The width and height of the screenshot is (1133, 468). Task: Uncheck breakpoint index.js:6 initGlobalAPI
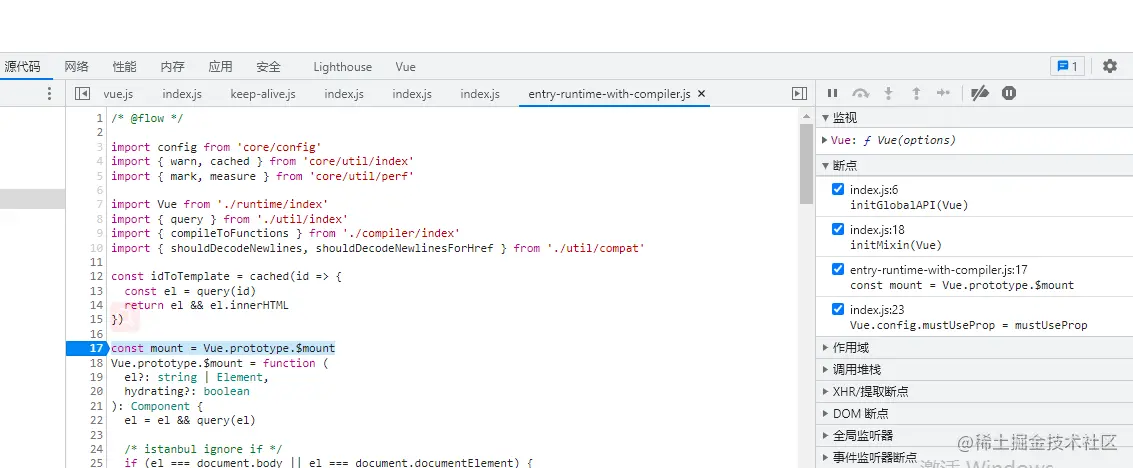click(837, 189)
